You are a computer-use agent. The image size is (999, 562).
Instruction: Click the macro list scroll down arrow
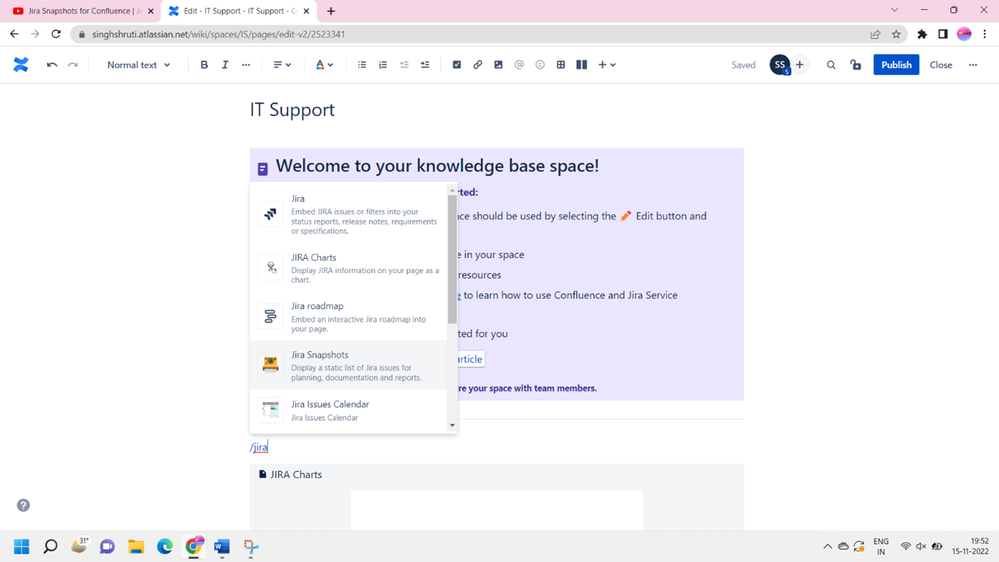click(452, 425)
